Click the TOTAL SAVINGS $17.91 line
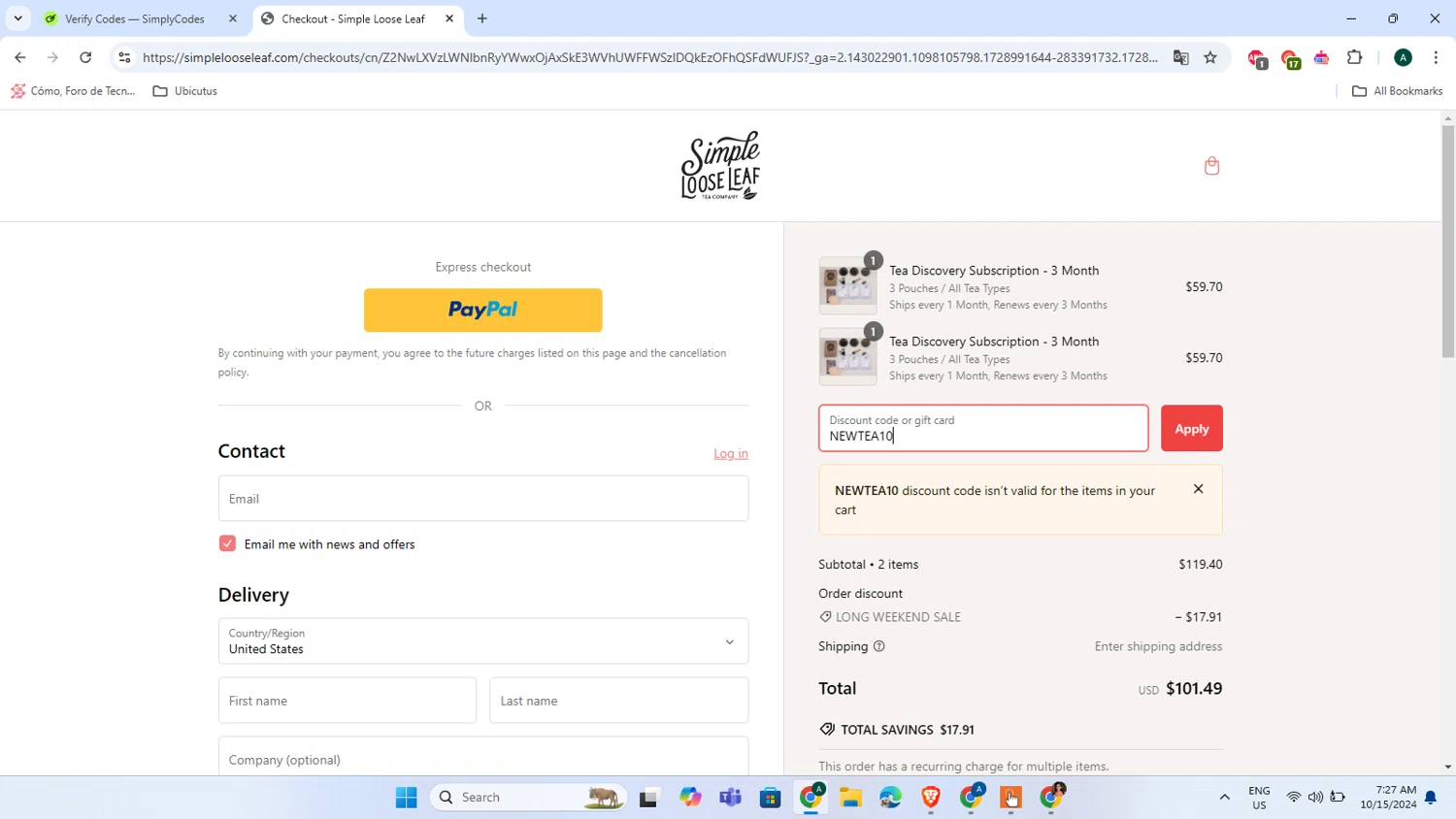 point(897,730)
